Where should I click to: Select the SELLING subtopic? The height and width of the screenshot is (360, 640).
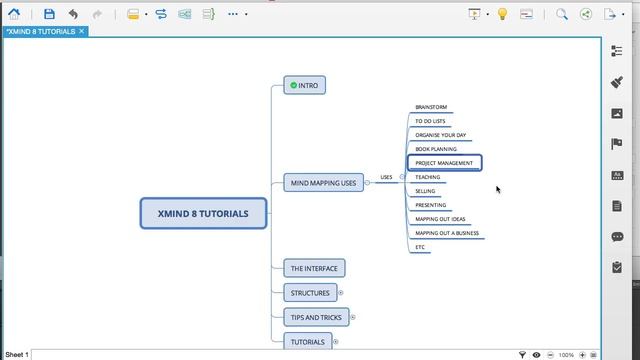tap(425, 191)
